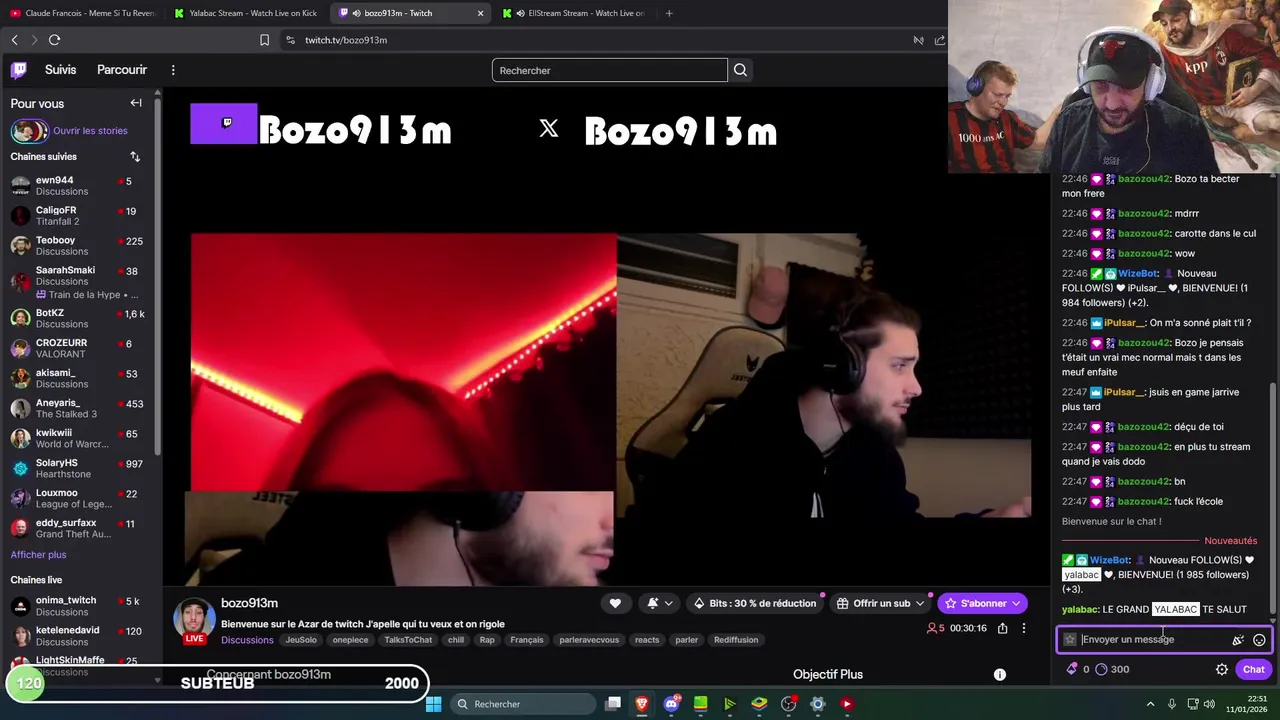Open CROZEURR VALORANT channel
Viewport: 1280px width, 720px height.
pos(80,348)
